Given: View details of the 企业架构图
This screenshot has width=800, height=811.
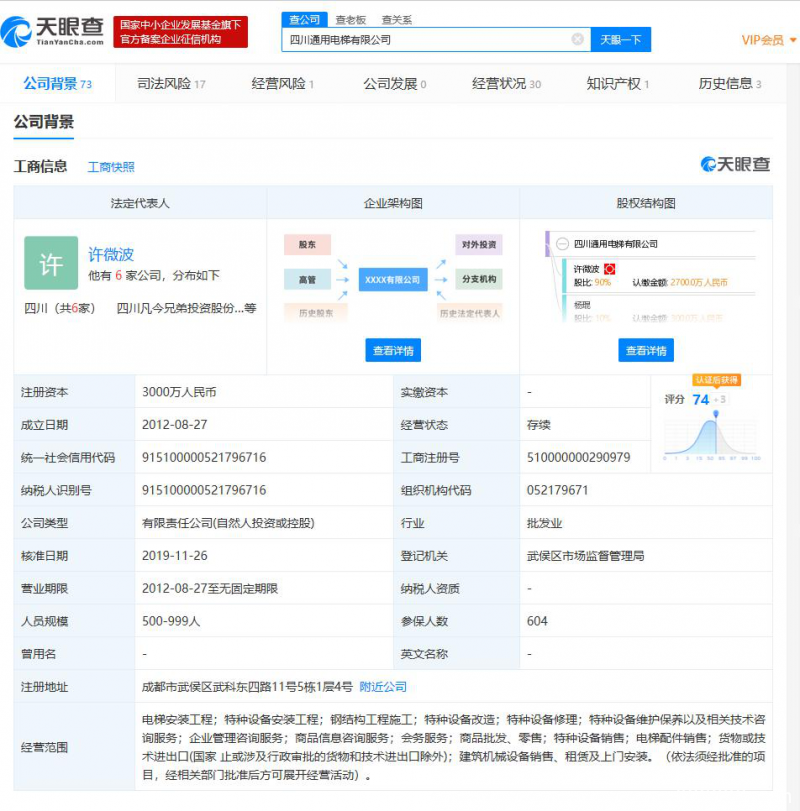Looking at the screenshot, I should click(x=393, y=350).
